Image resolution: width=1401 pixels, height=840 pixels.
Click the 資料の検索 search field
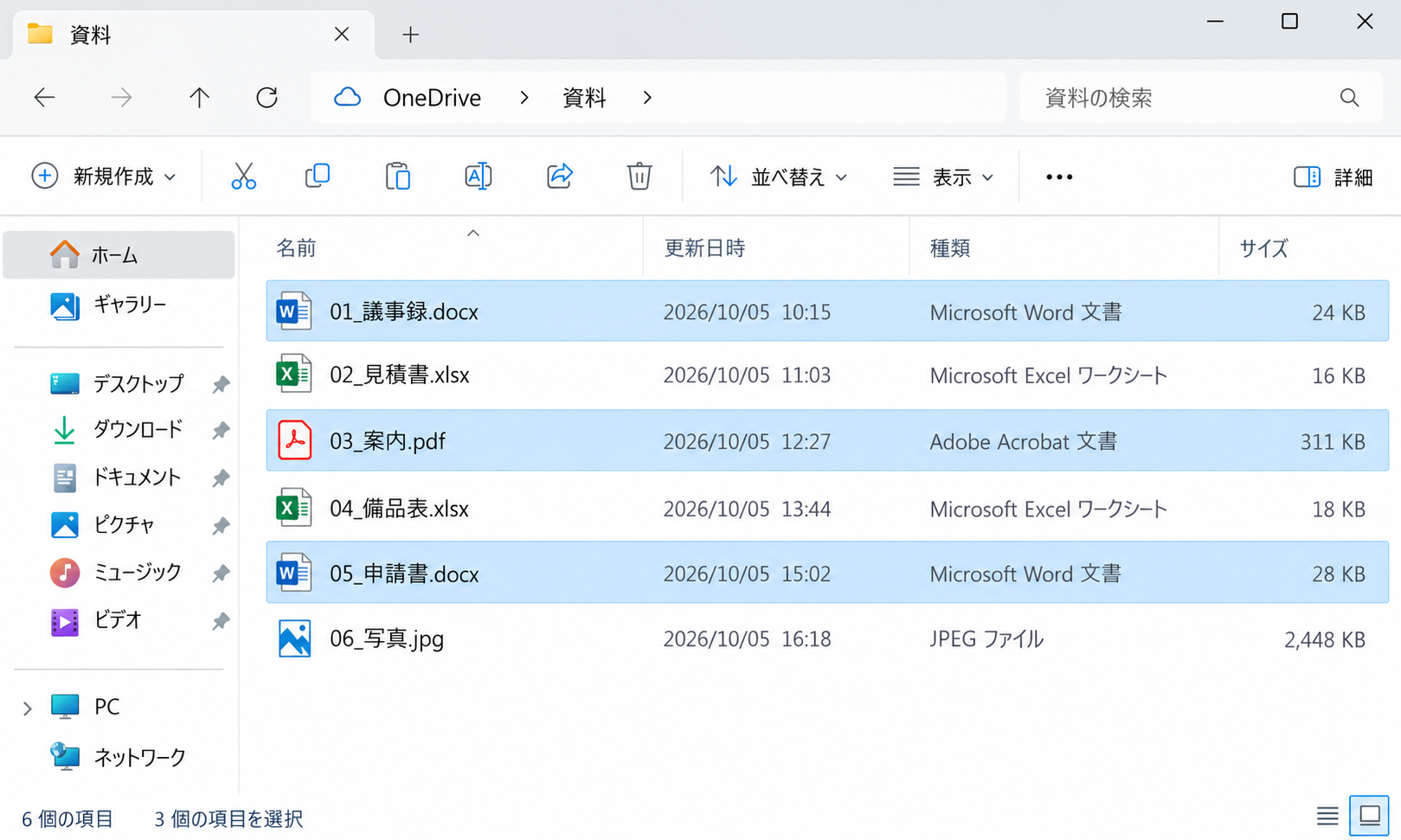(1201, 98)
